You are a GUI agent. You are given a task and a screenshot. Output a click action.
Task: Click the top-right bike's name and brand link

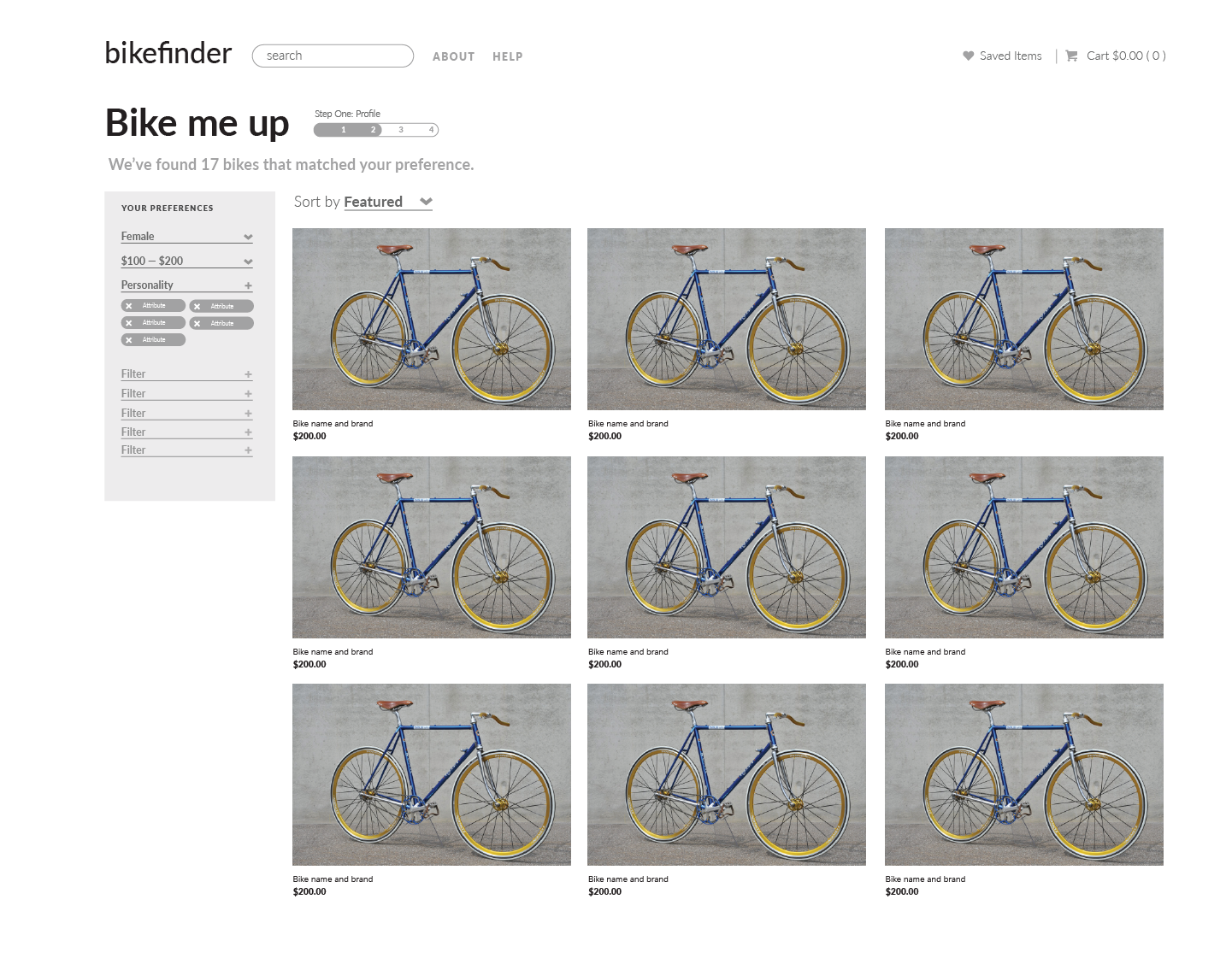[x=925, y=424]
